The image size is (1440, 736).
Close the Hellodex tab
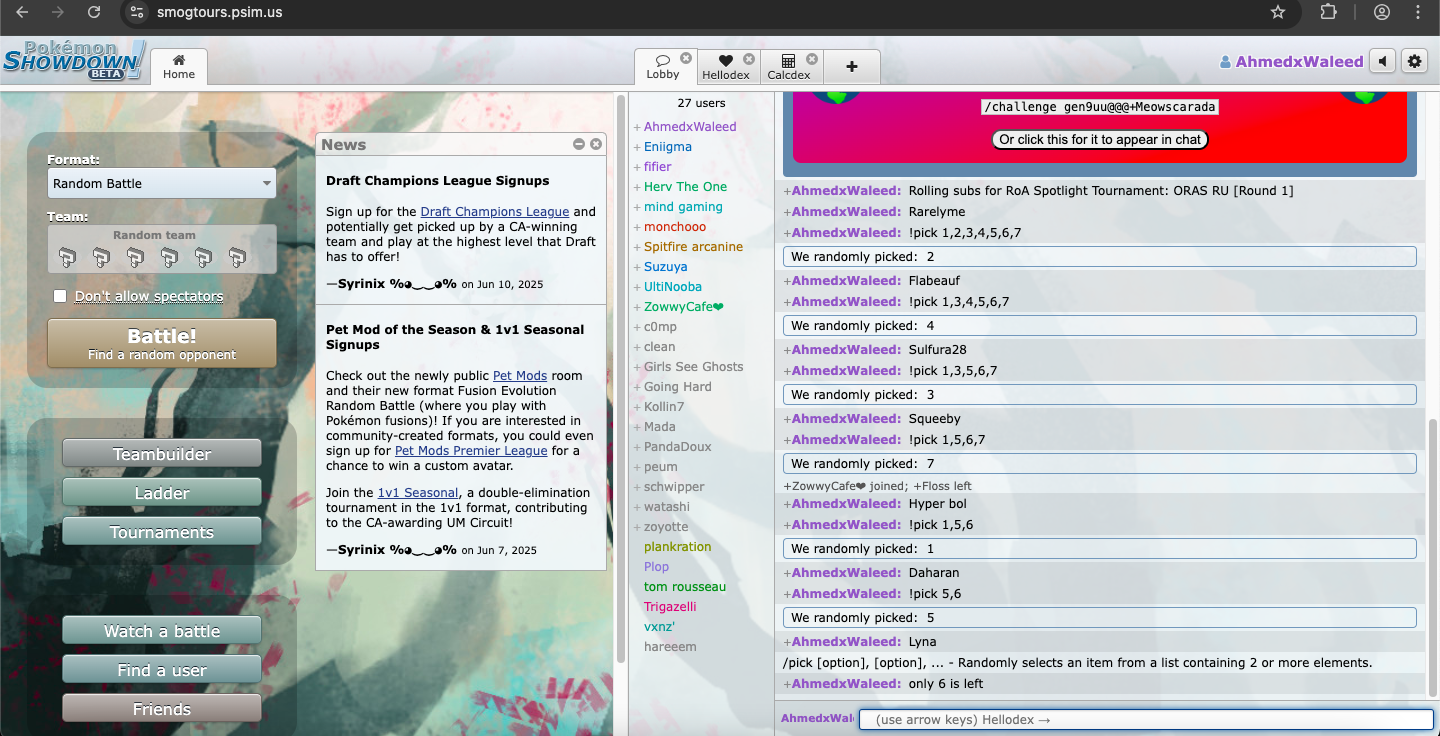(749, 58)
